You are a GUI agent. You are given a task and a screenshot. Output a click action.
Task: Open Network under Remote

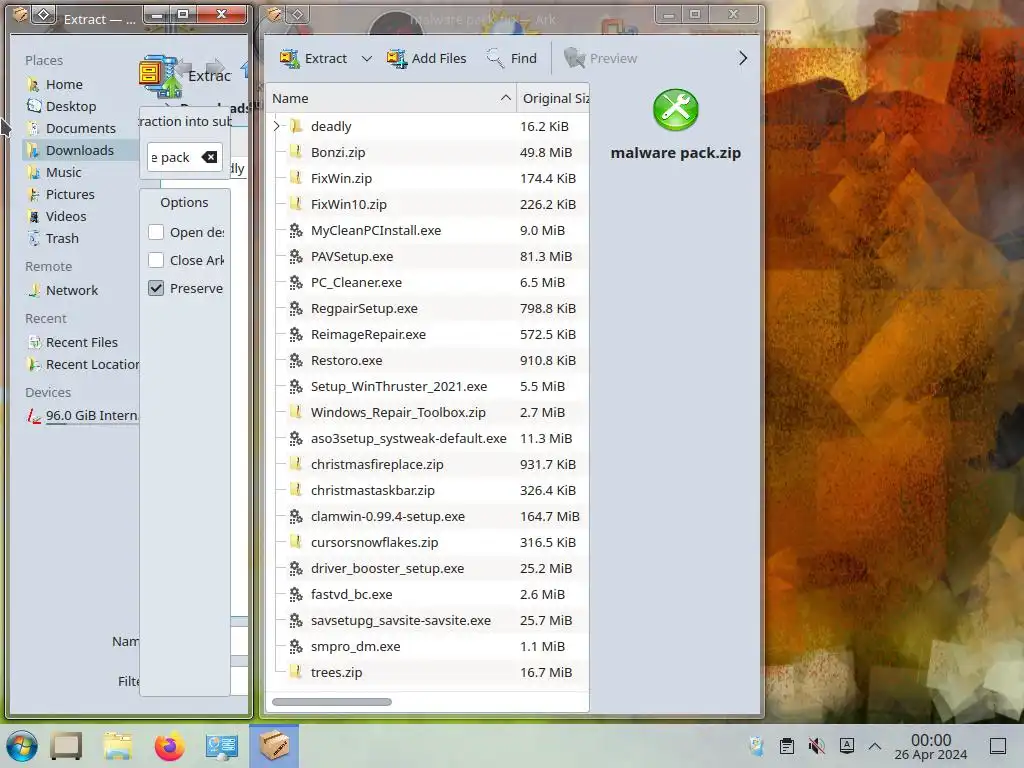tap(80, 290)
